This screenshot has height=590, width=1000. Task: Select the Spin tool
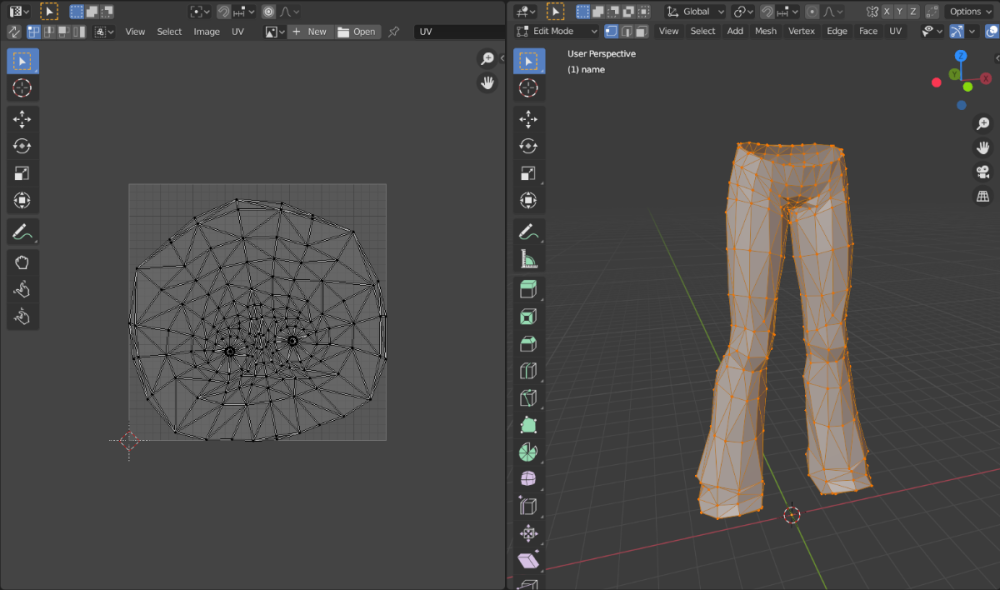[x=529, y=451]
